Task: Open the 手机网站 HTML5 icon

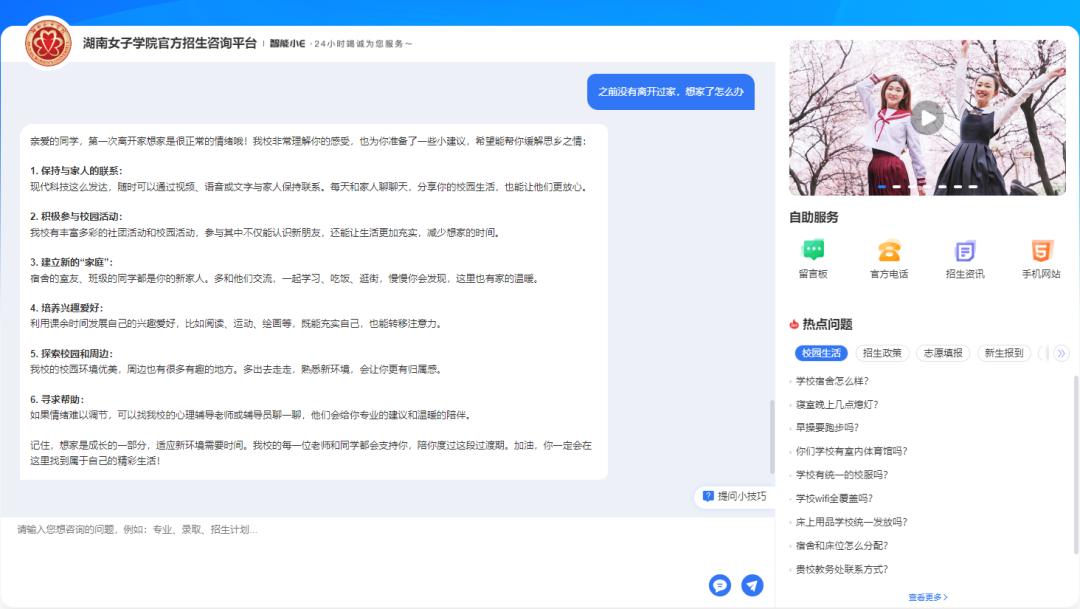Action: point(1041,251)
